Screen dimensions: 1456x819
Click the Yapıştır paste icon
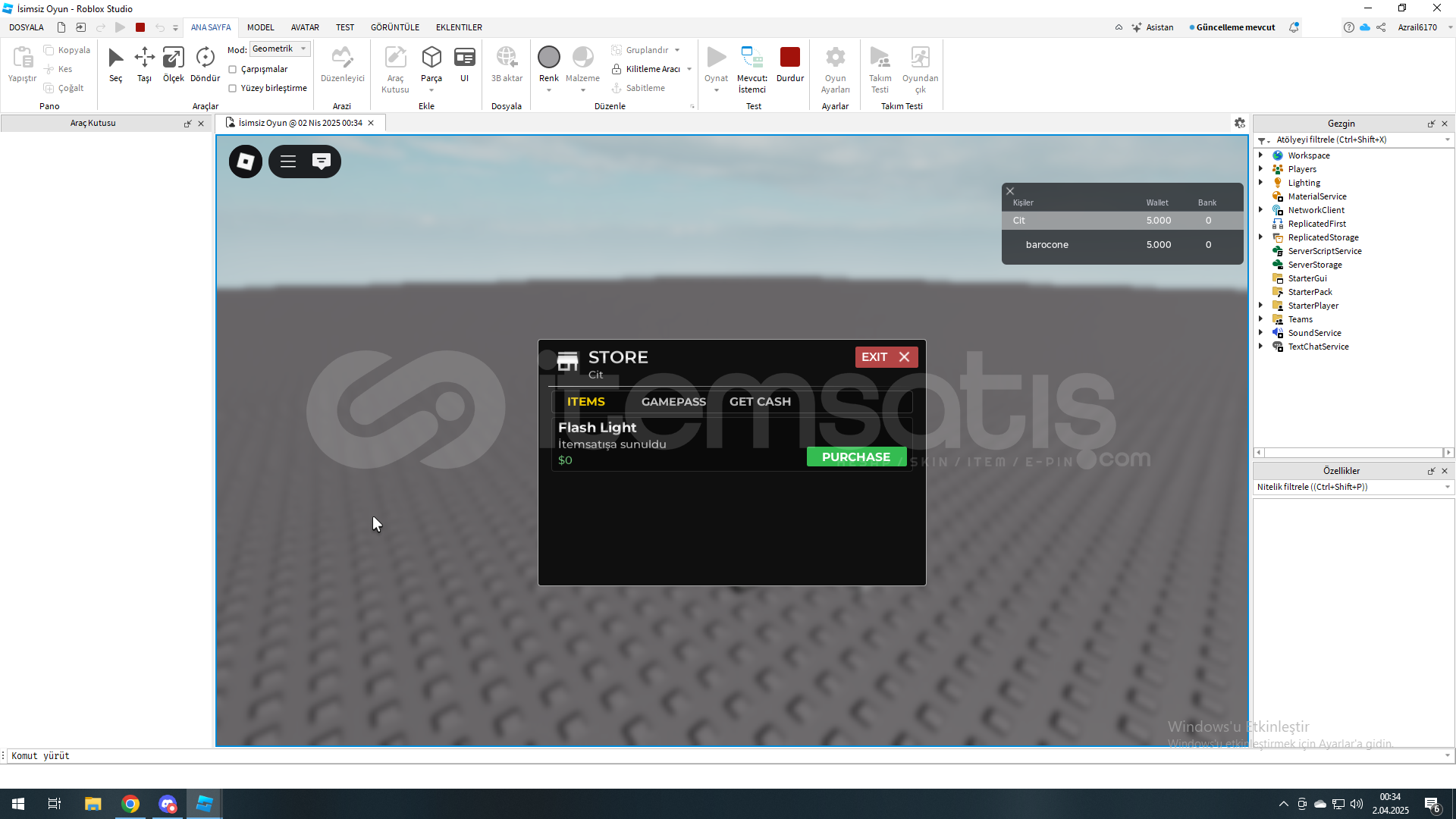point(22,64)
